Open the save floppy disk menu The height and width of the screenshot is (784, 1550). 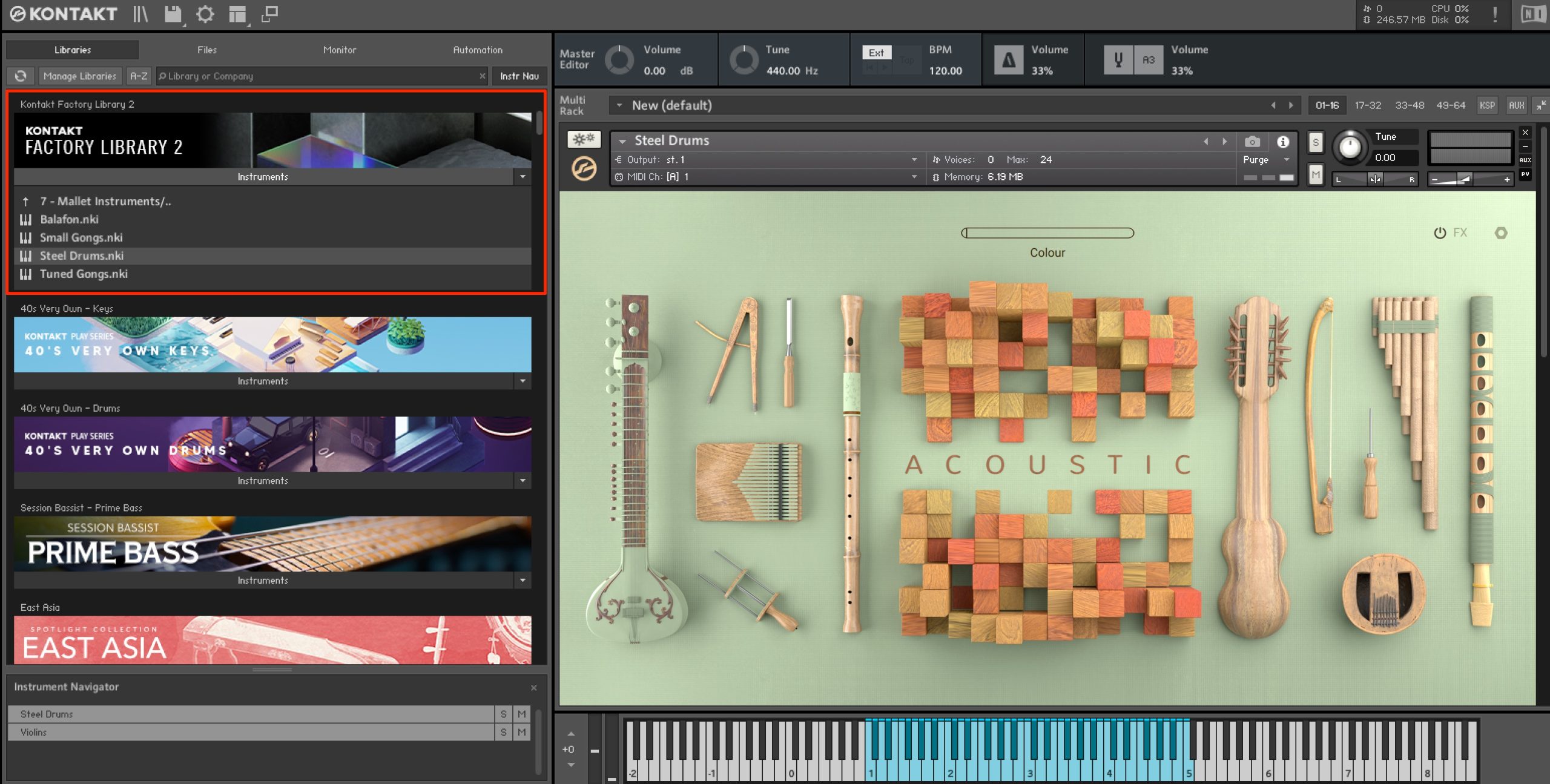(174, 14)
